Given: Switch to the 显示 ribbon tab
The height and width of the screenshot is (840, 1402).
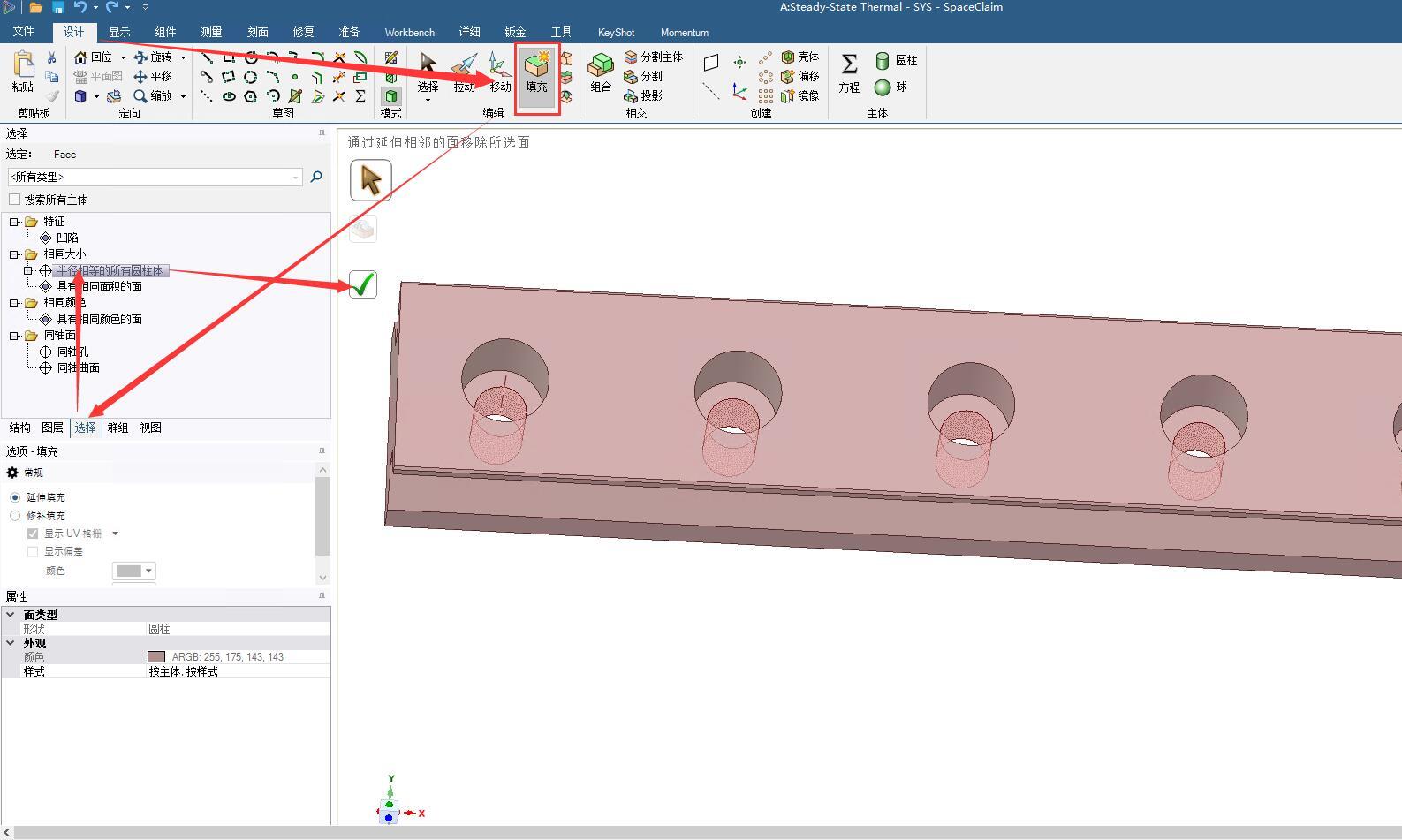Looking at the screenshot, I should (x=119, y=32).
